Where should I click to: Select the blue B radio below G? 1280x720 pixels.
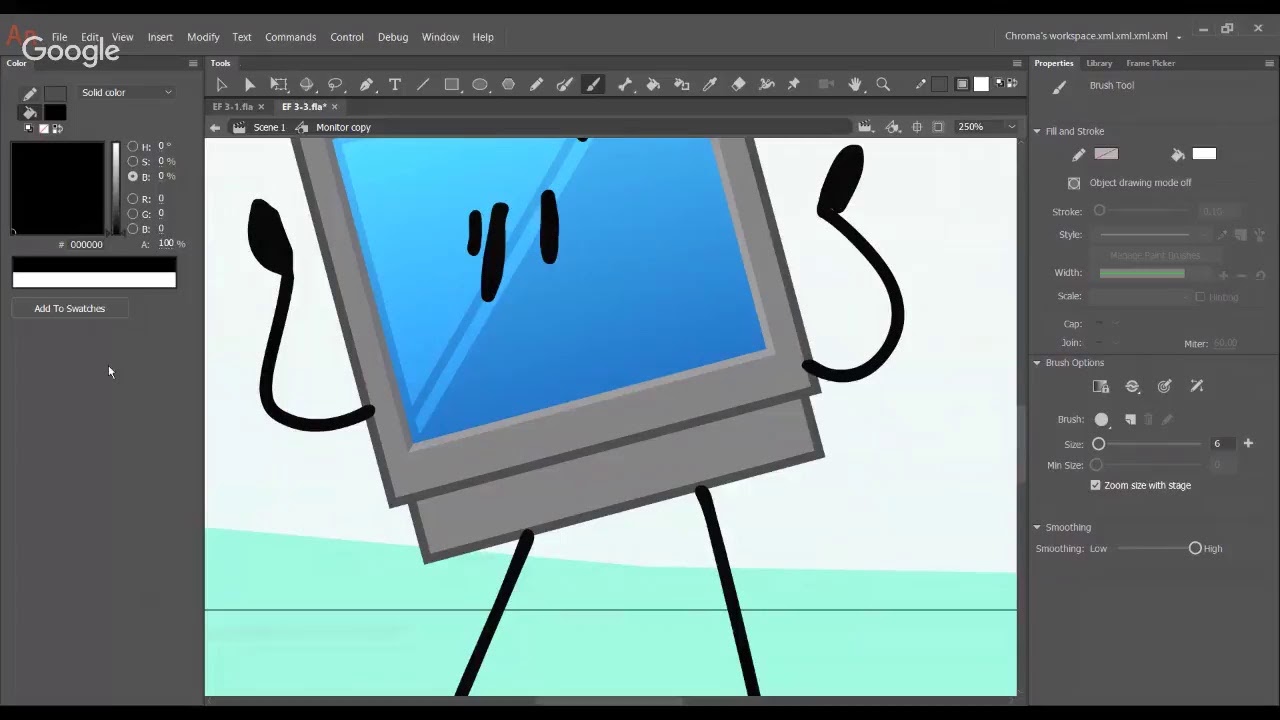(x=133, y=229)
